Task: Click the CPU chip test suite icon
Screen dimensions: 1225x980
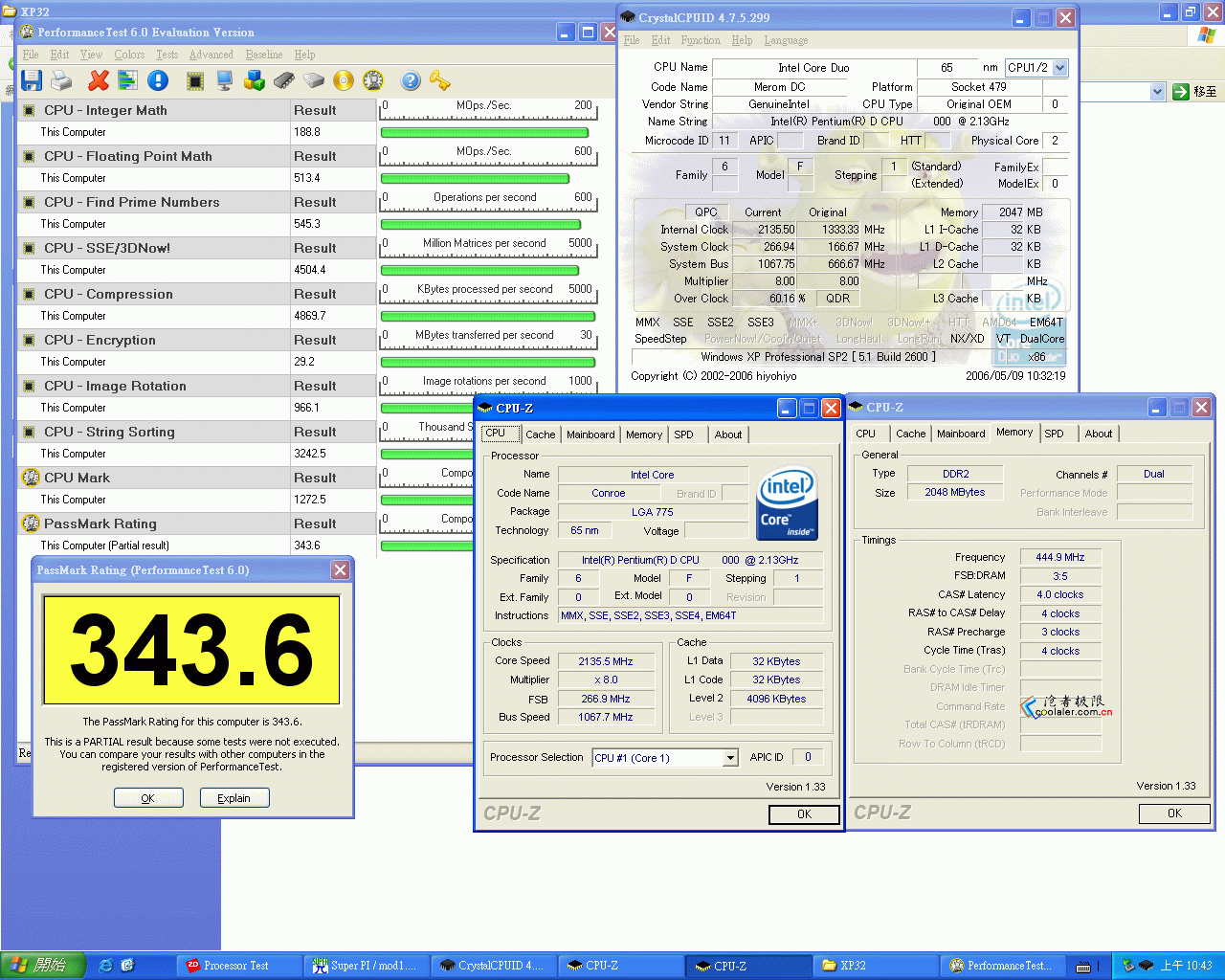Action: (x=195, y=80)
